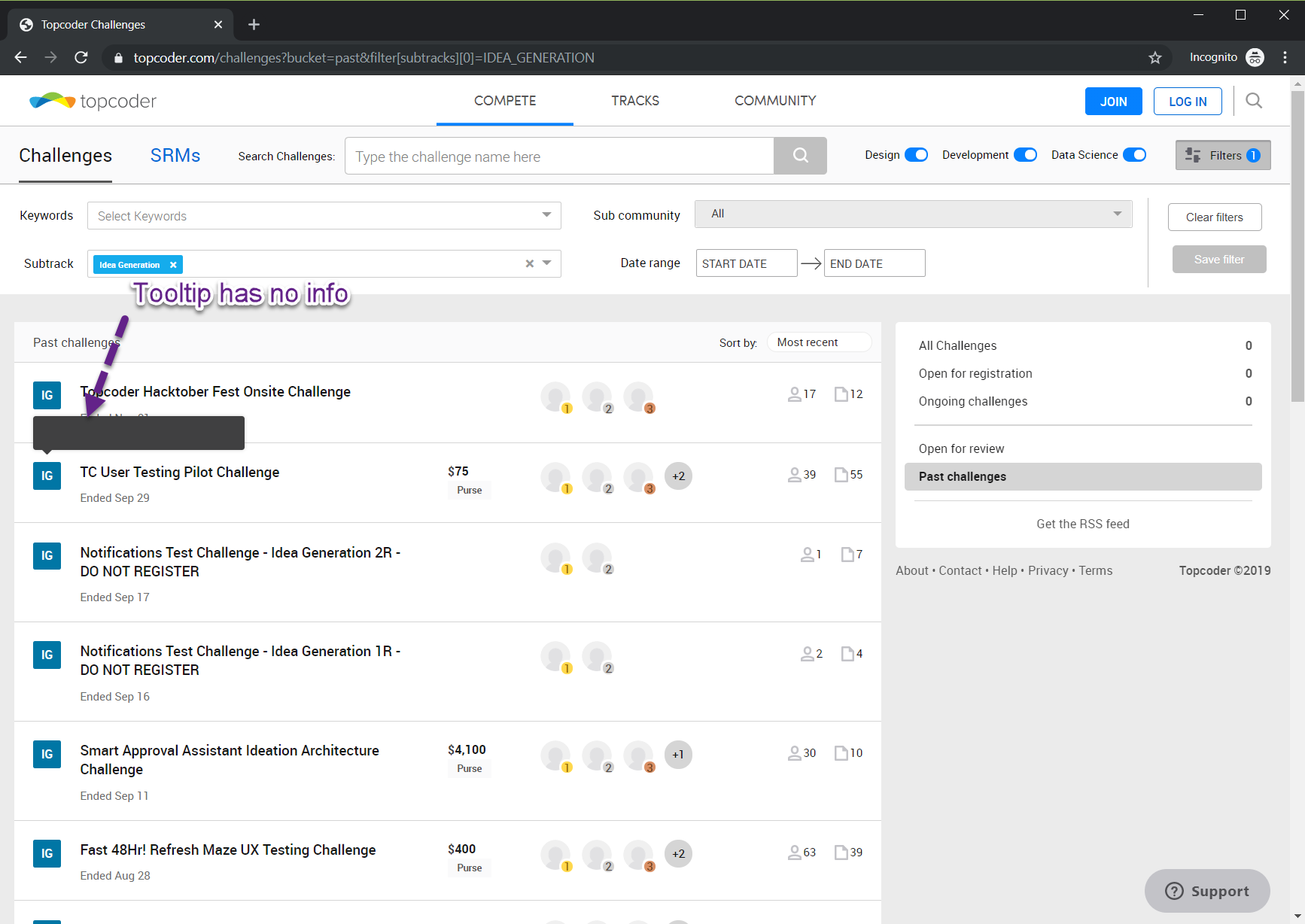Toggle the Design track switch
This screenshot has width=1305, height=924.
coord(916,154)
